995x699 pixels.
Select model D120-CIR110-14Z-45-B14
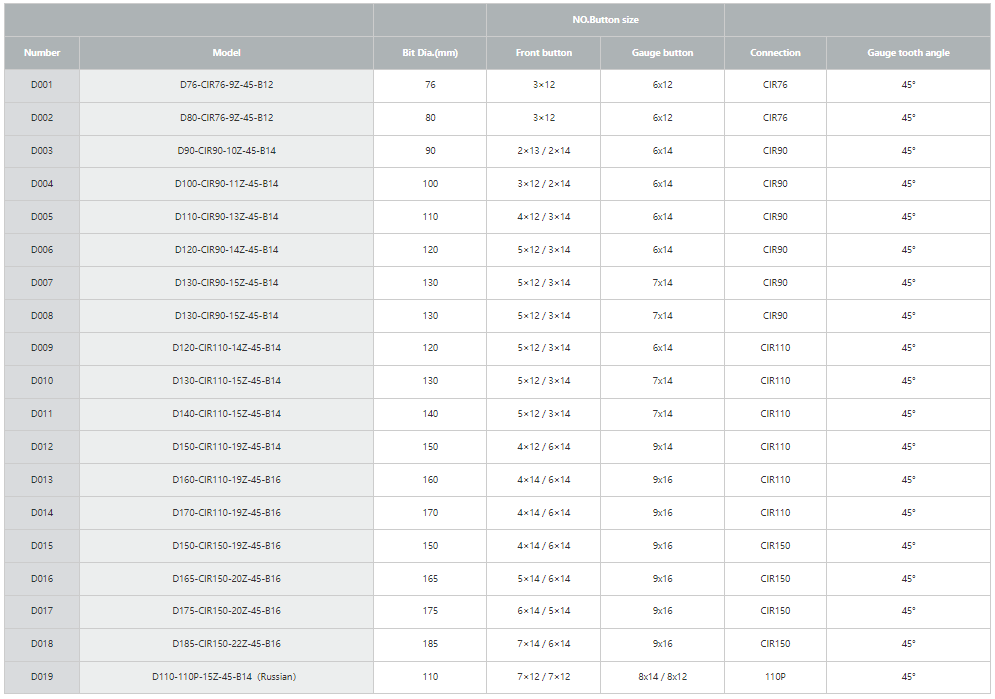[x=227, y=348]
